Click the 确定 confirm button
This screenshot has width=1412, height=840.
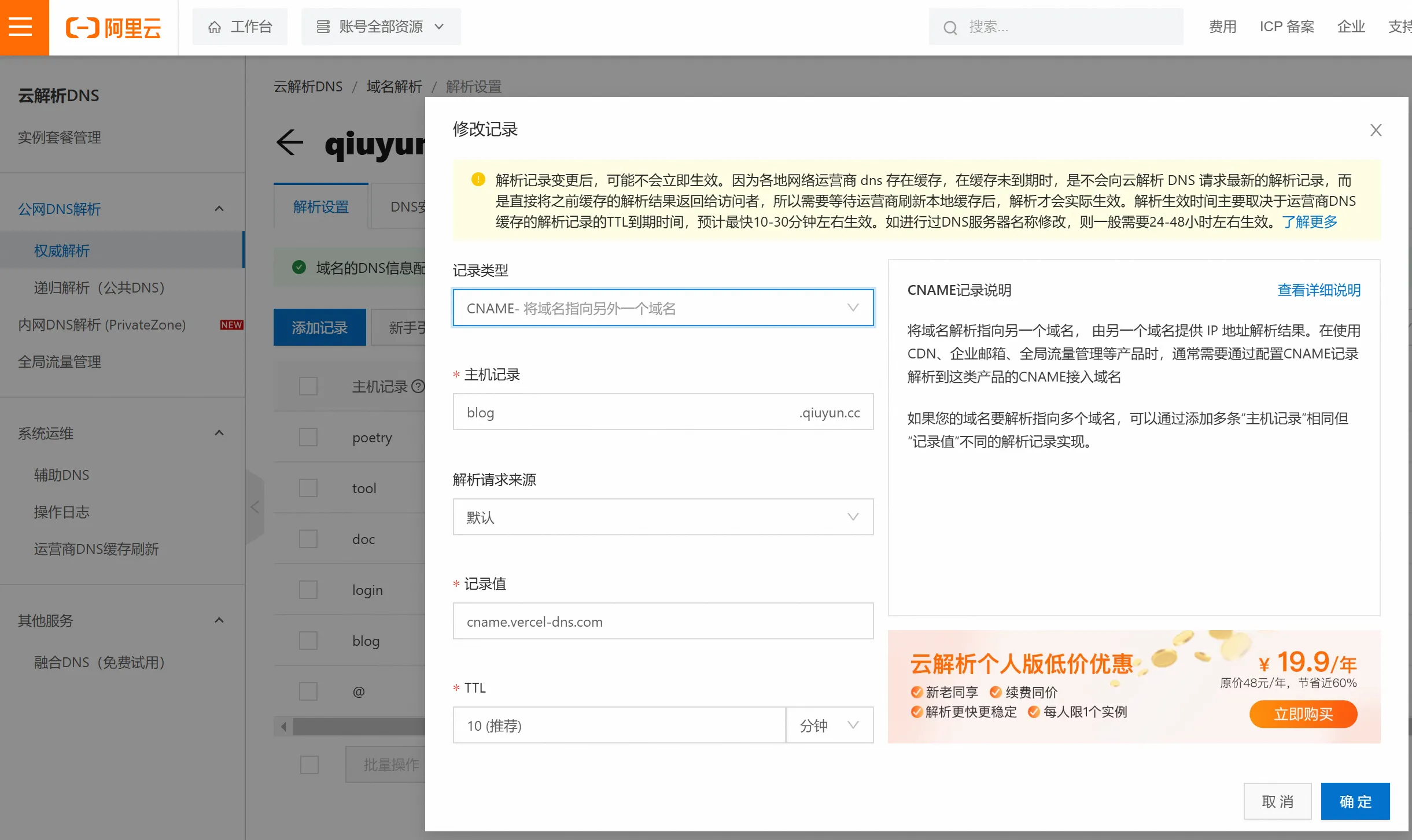pos(1355,801)
